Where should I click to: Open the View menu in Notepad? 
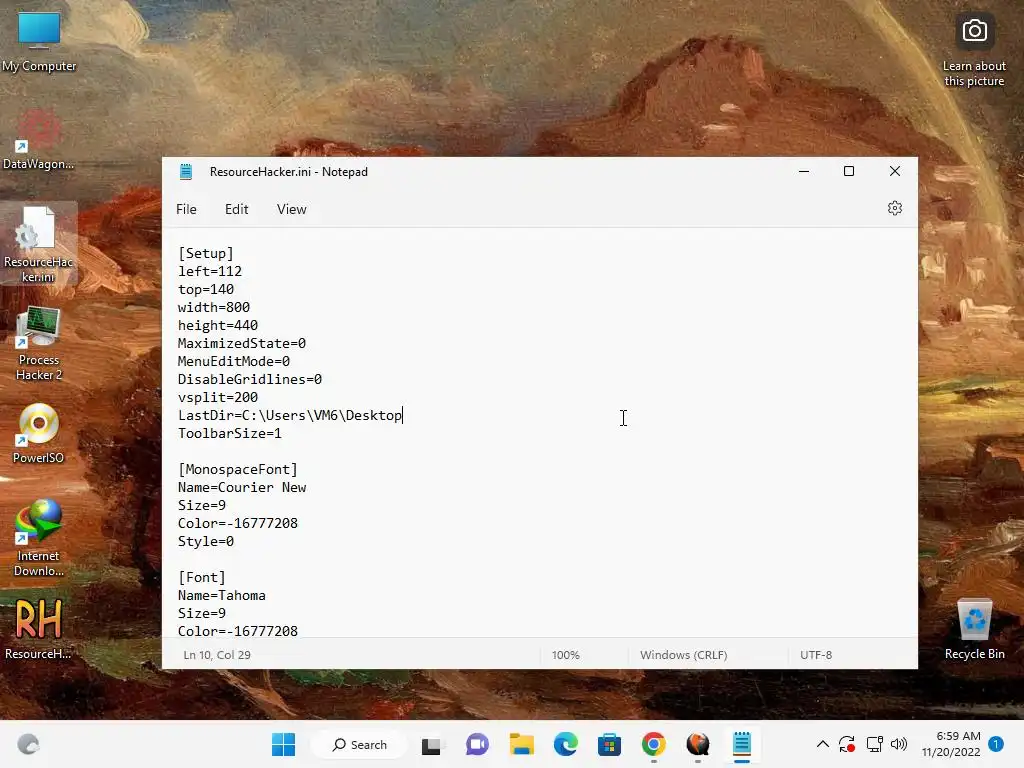tap(291, 209)
